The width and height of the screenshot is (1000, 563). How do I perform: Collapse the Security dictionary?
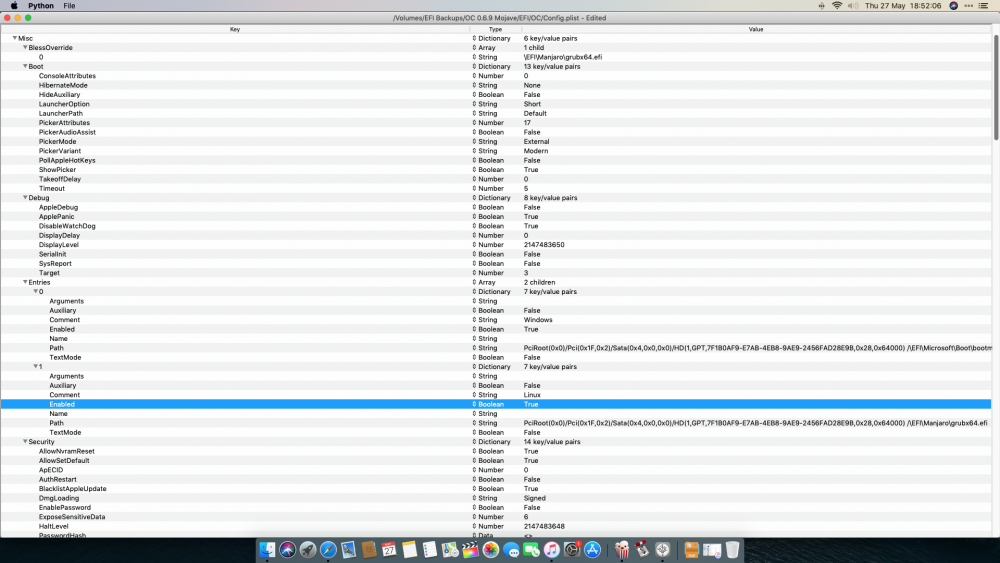tap(25, 441)
